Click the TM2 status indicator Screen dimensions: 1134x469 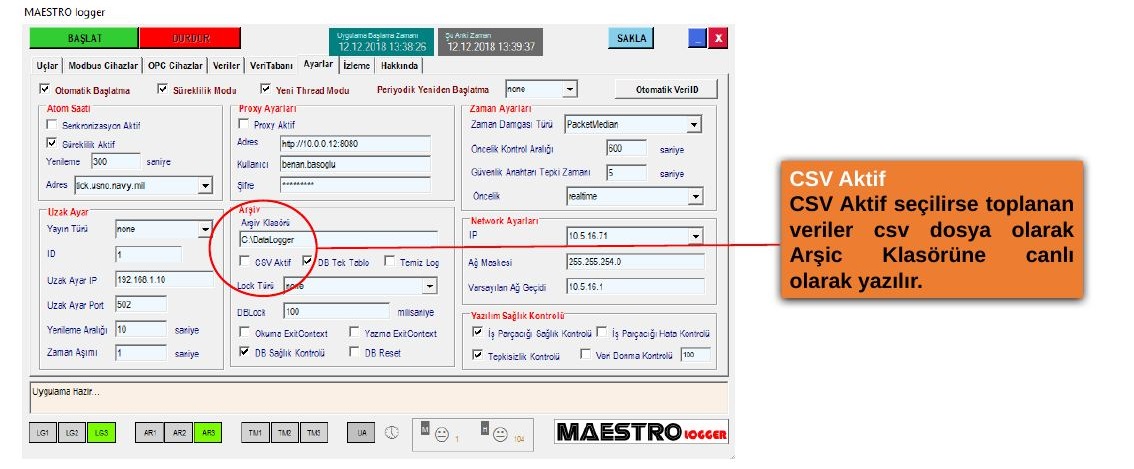284,433
